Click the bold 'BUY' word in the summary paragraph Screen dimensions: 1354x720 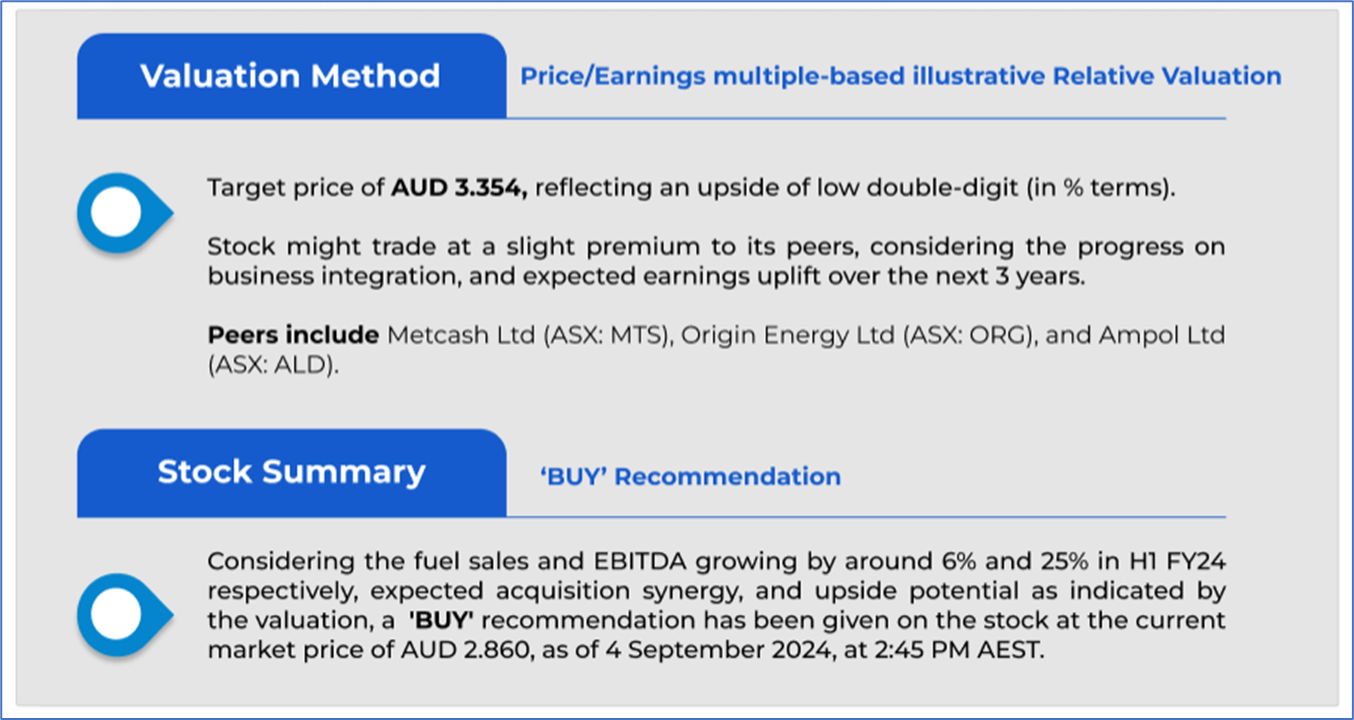click(441, 621)
